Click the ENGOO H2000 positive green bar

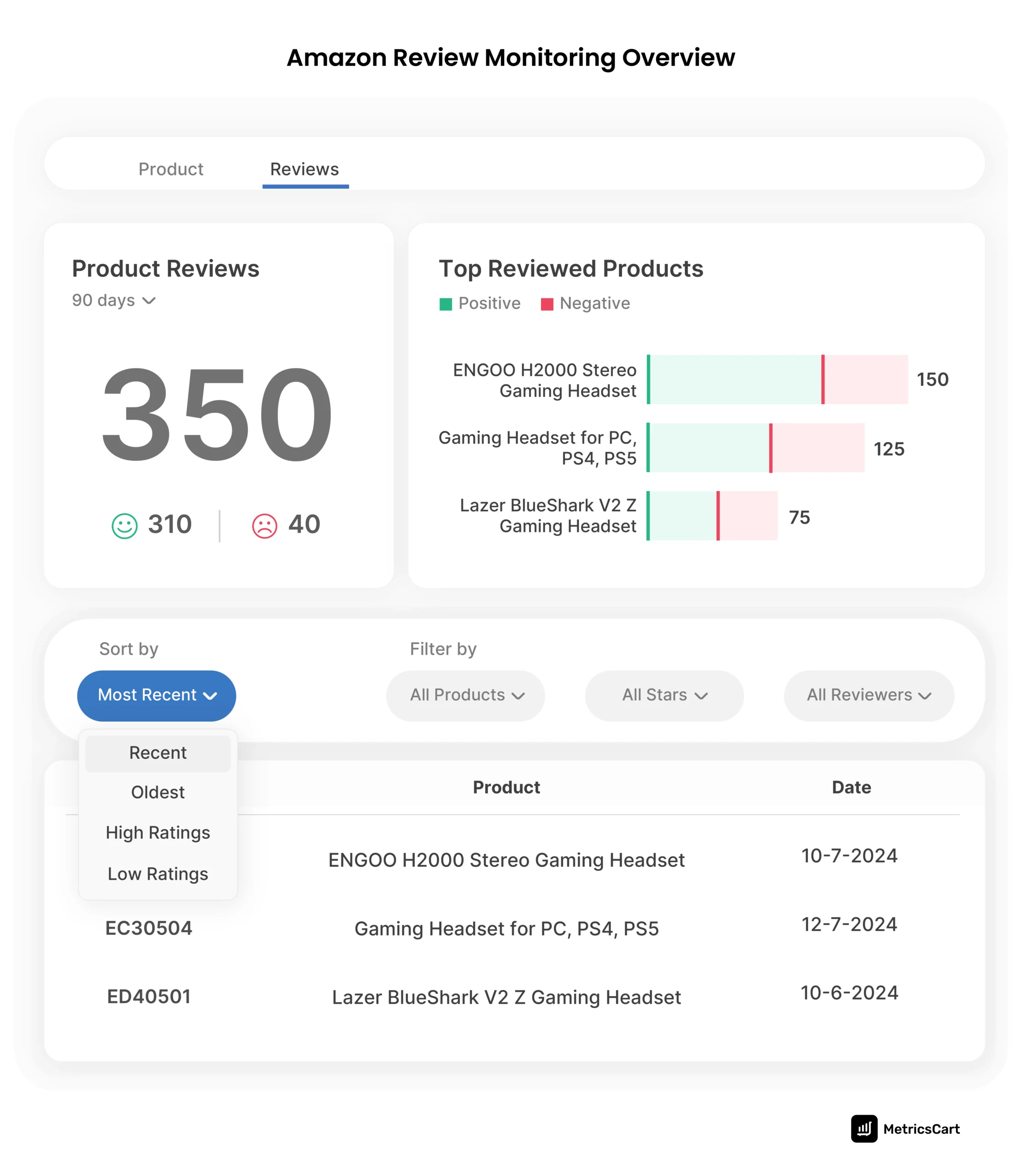[x=734, y=380]
